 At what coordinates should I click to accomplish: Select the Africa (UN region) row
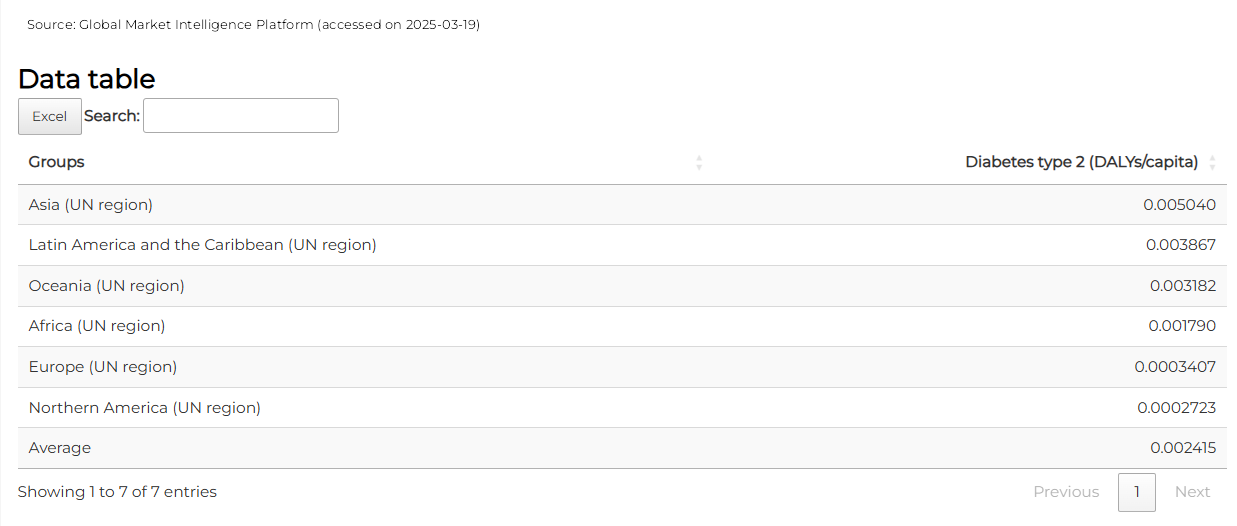(622, 326)
